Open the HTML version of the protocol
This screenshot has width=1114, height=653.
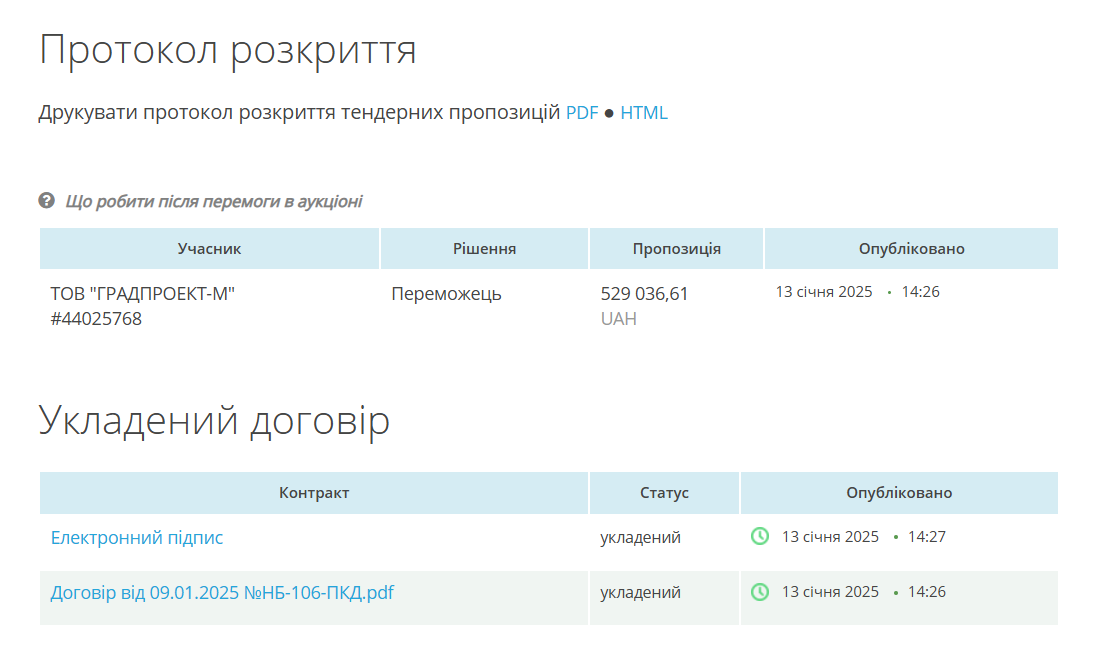pos(643,113)
